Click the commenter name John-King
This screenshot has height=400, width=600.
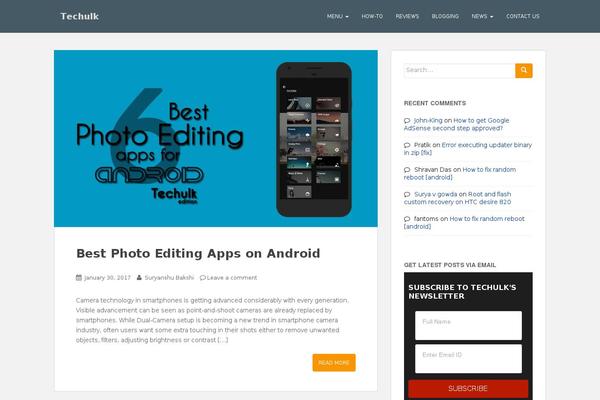428,121
